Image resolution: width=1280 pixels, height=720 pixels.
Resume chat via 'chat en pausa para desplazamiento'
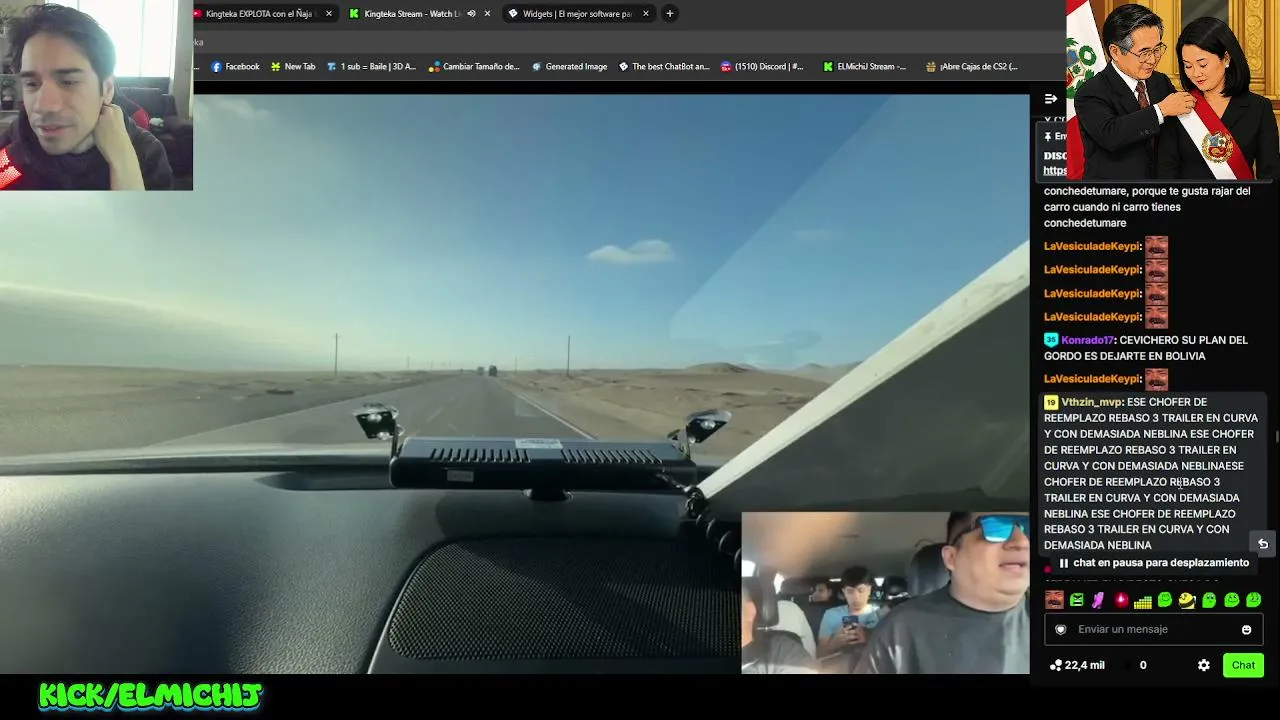1153,563
